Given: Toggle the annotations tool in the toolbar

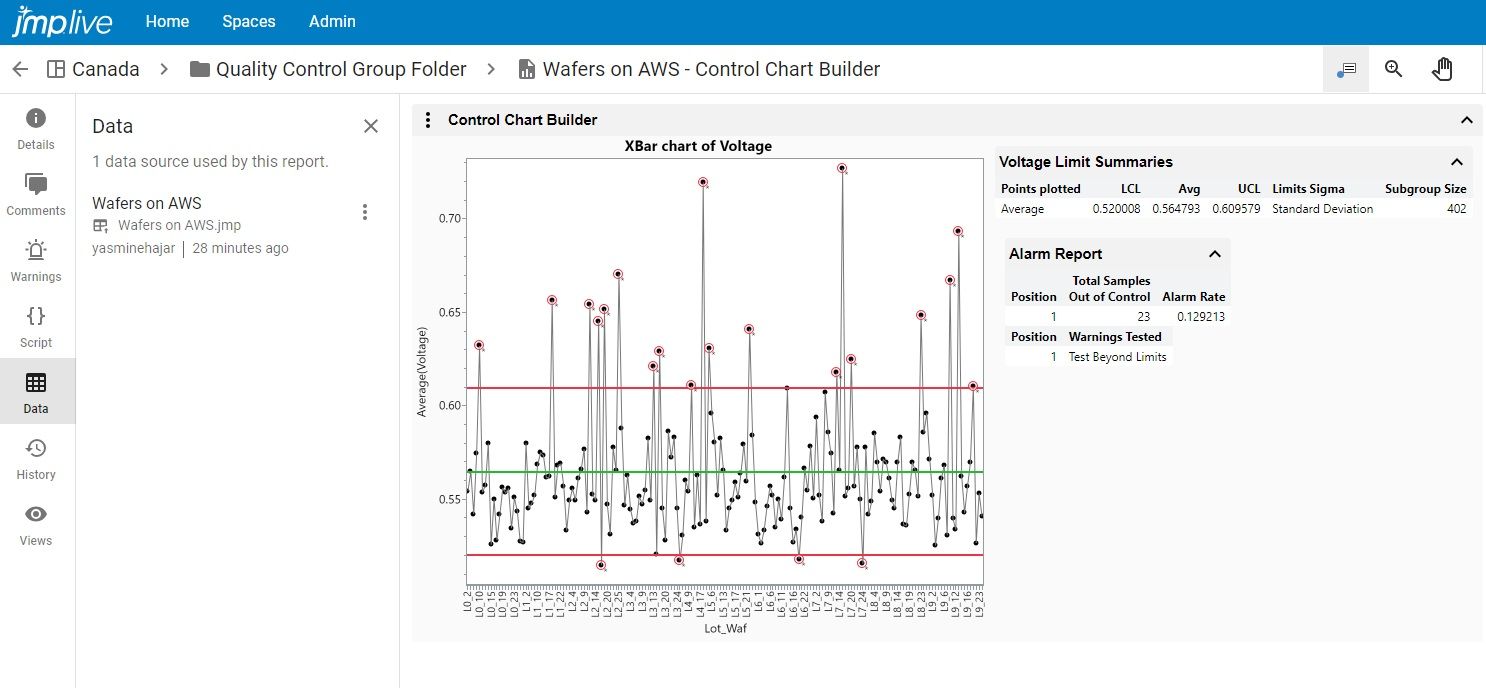Looking at the screenshot, I should point(1345,69).
